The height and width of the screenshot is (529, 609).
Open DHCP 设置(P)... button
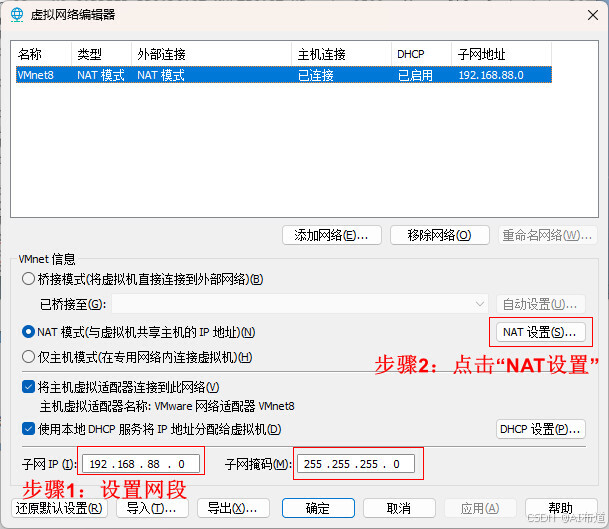[540, 429]
